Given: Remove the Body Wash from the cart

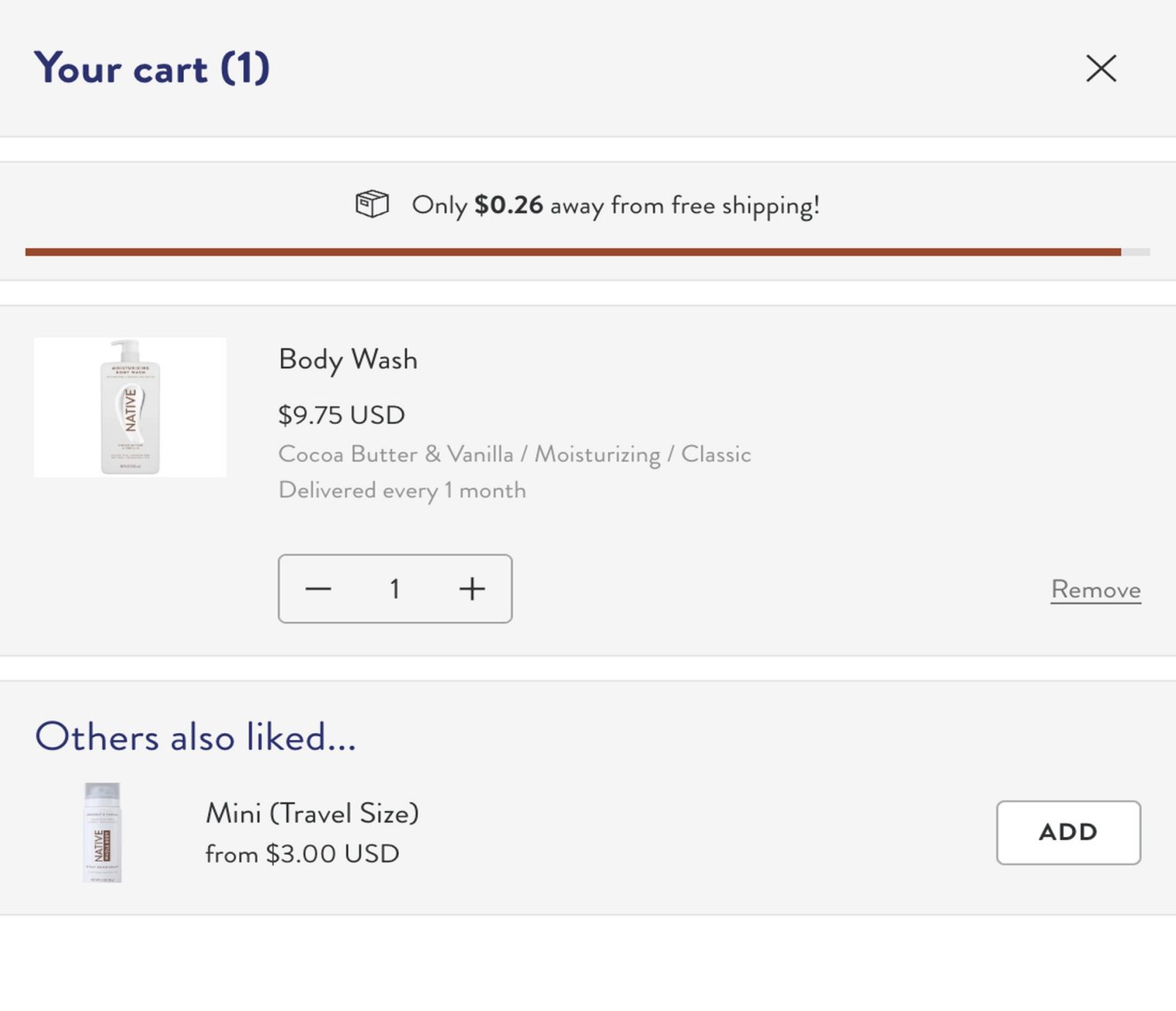Looking at the screenshot, I should point(1096,589).
